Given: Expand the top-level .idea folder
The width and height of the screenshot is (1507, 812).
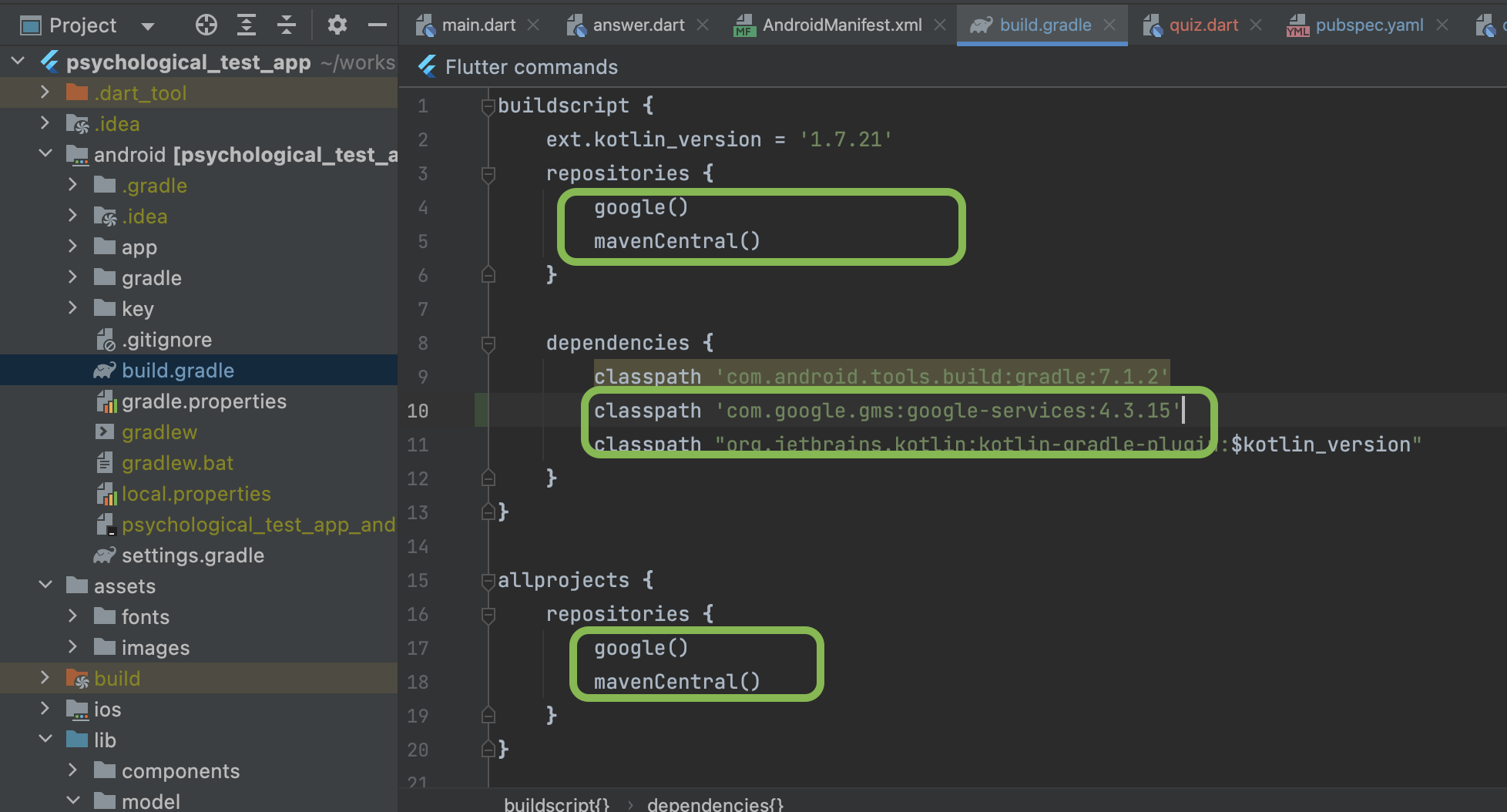Looking at the screenshot, I should pyautogui.click(x=45, y=123).
